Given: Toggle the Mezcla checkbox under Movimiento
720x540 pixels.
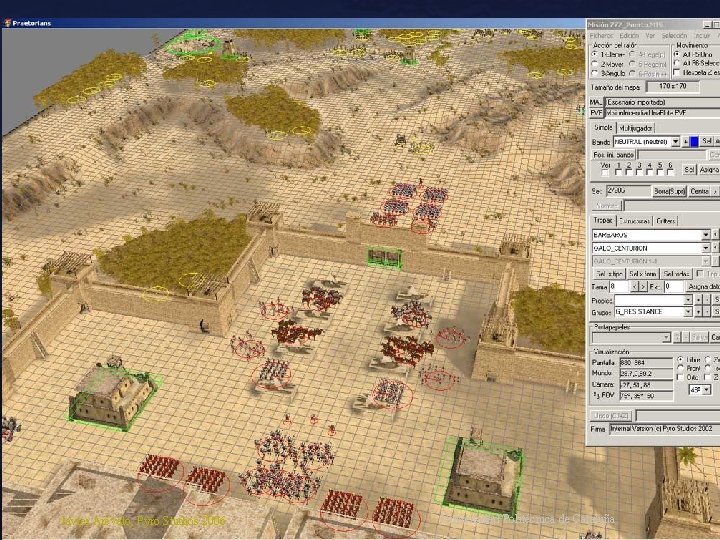Looking at the screenshot, I should click(676, 72).
